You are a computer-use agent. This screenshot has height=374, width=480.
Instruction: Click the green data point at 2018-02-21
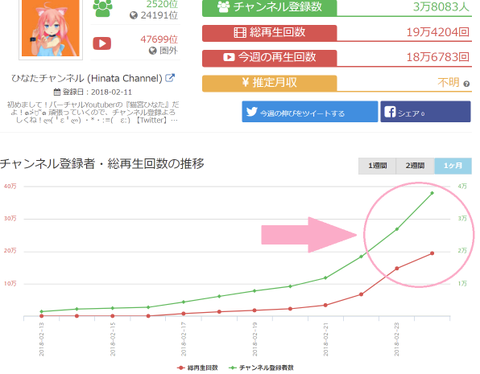coord(326,278)
